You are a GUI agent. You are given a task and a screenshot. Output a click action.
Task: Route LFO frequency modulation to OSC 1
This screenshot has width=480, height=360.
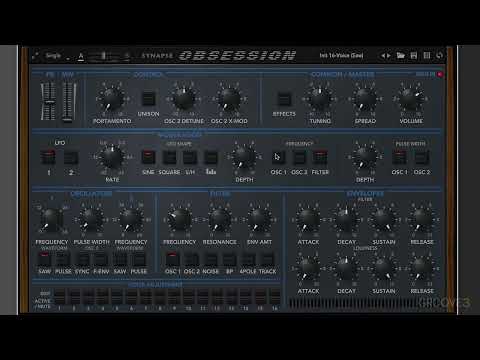point(279,157)
